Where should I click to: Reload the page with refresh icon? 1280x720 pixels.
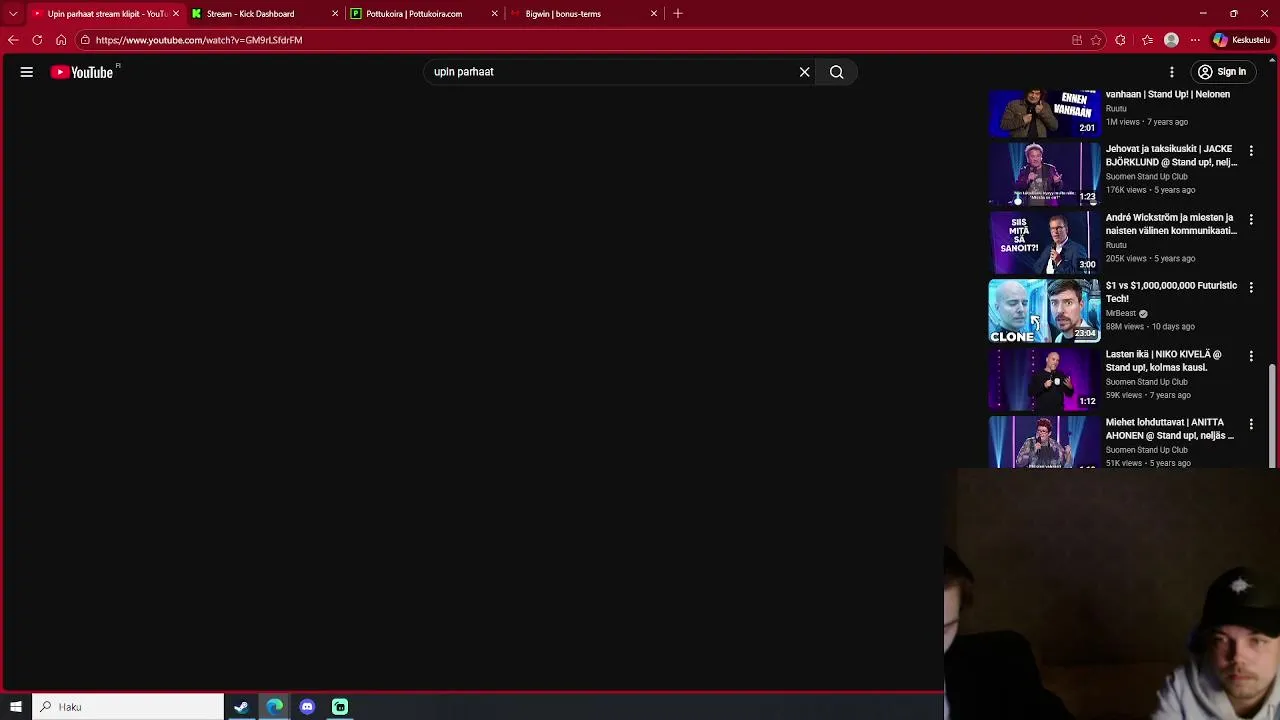tap(37, 40)
